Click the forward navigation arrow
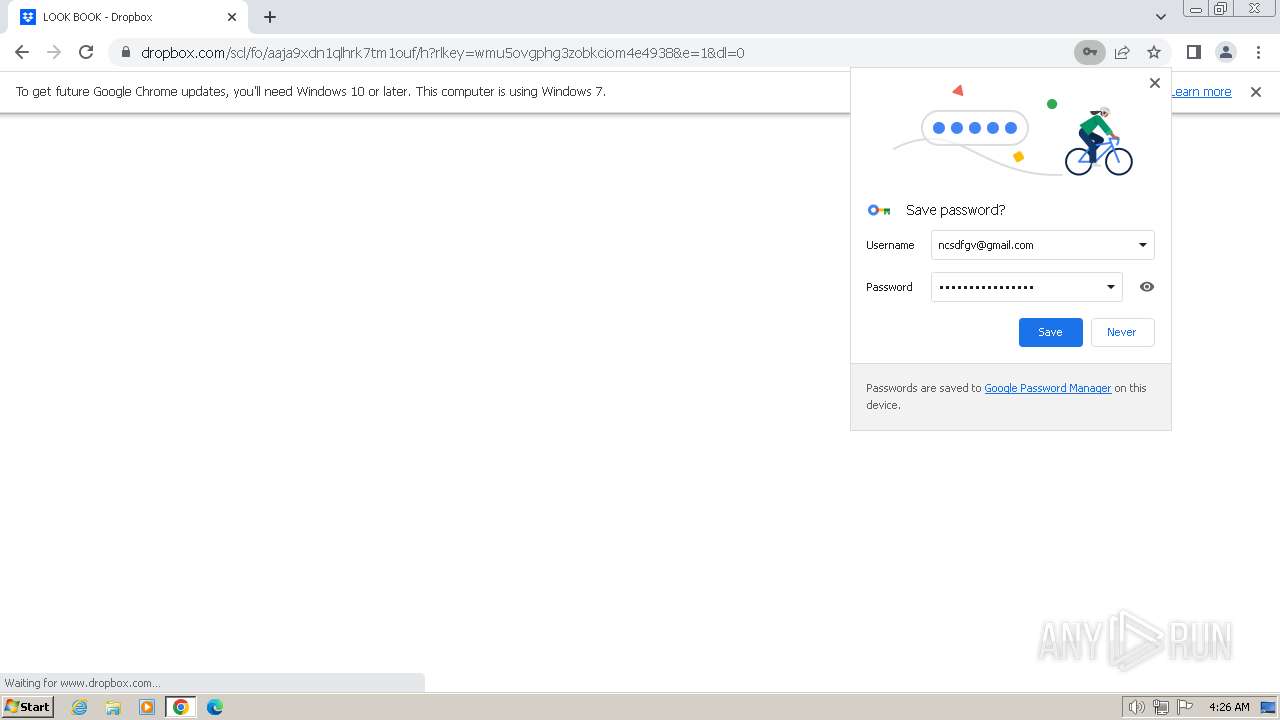This screenshot has width=1280, height=720. click(x=54, y=52)
